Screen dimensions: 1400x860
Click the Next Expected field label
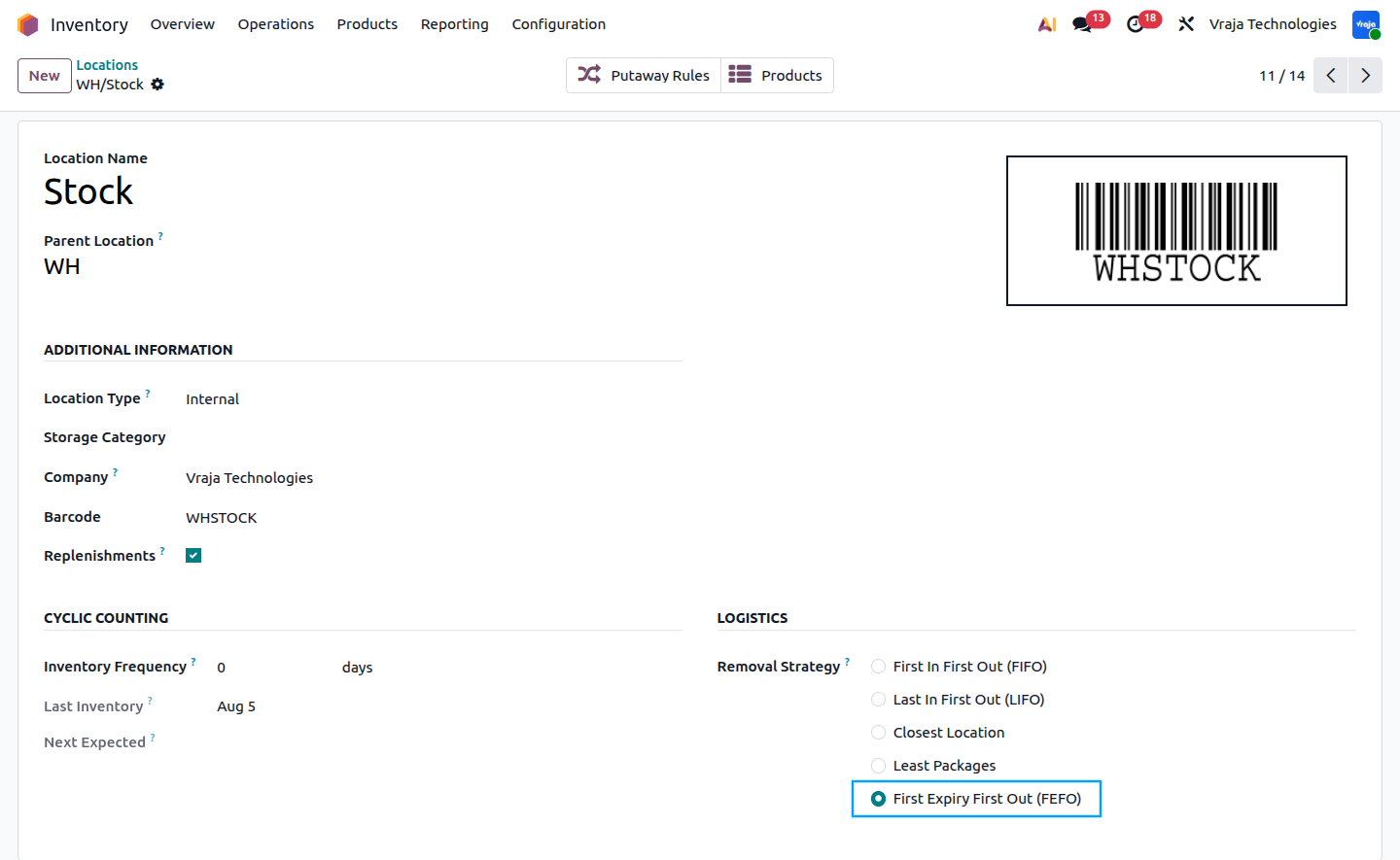(94, 742)
